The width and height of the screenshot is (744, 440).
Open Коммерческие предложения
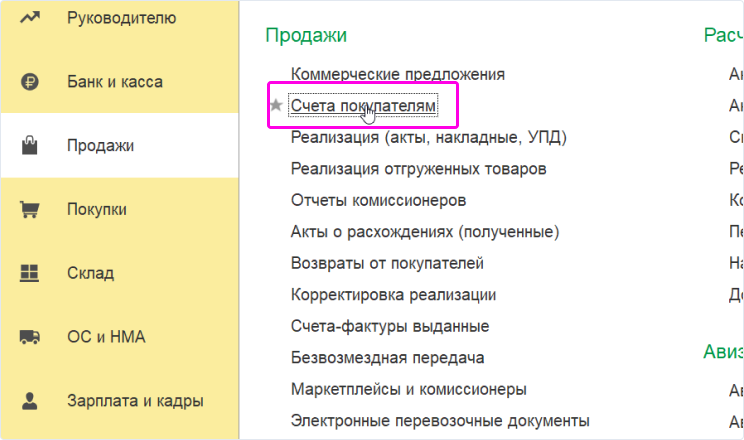click(398, 74)
